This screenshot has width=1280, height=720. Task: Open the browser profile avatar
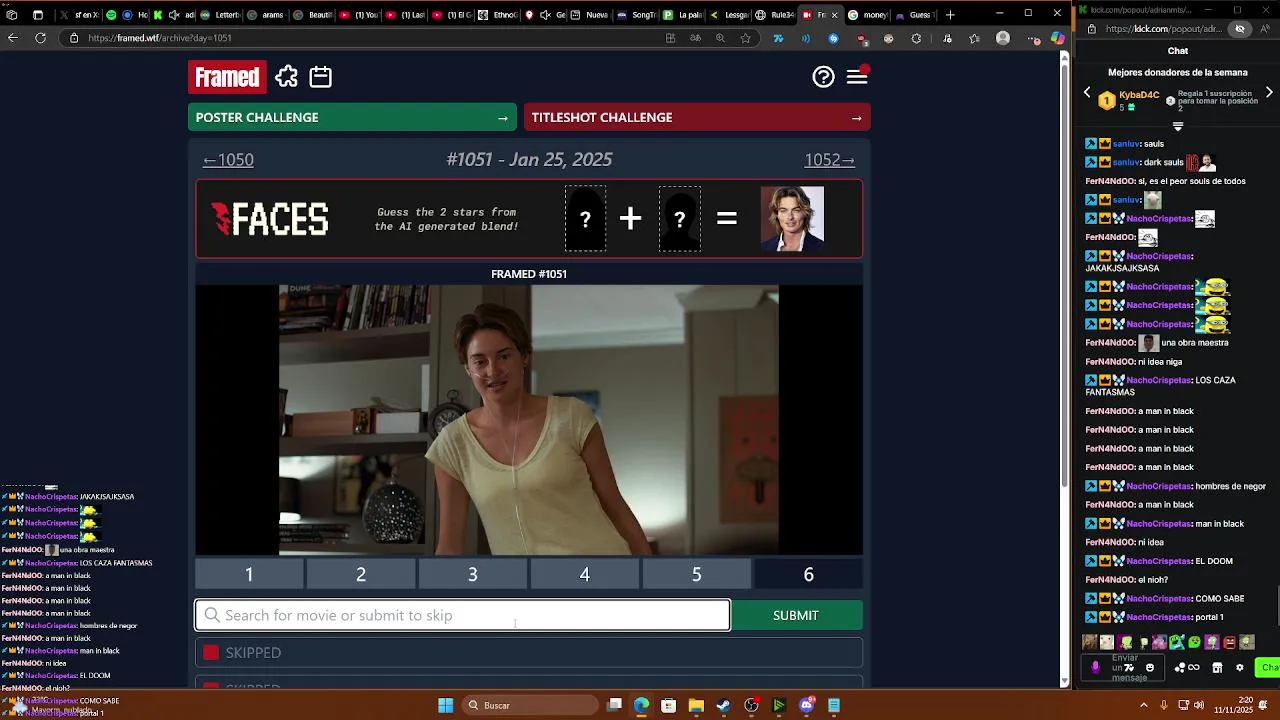click(x=1003, y=38)
